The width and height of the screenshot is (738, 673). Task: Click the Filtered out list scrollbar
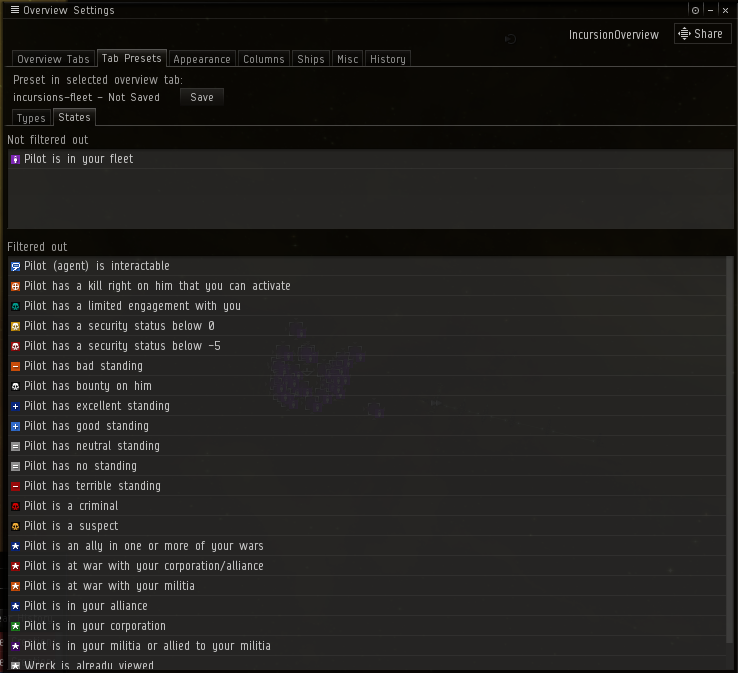coord(730,449)
